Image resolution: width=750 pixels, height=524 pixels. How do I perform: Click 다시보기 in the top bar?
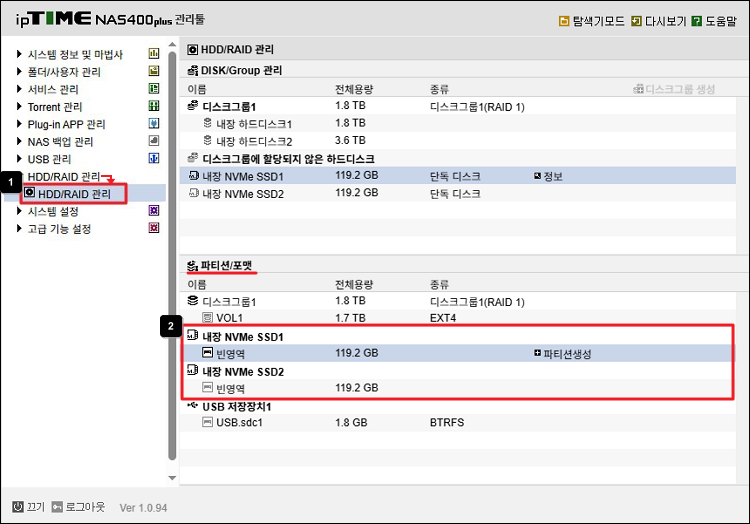tap(658, 20)
